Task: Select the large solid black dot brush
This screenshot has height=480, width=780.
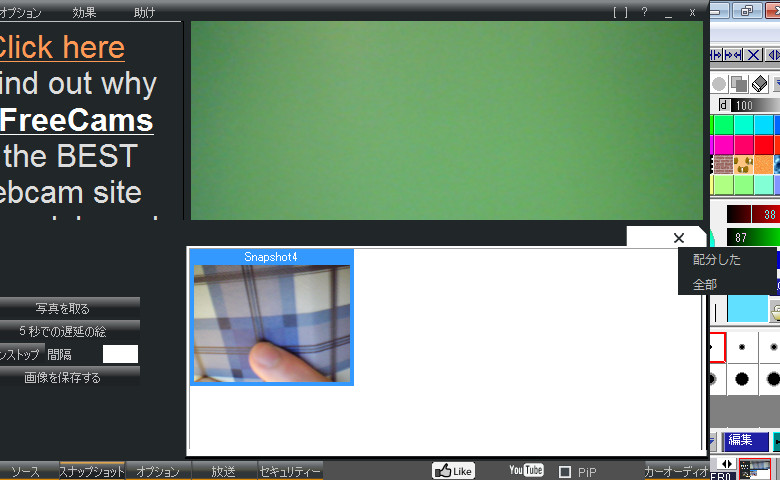Action: [742, 380]
